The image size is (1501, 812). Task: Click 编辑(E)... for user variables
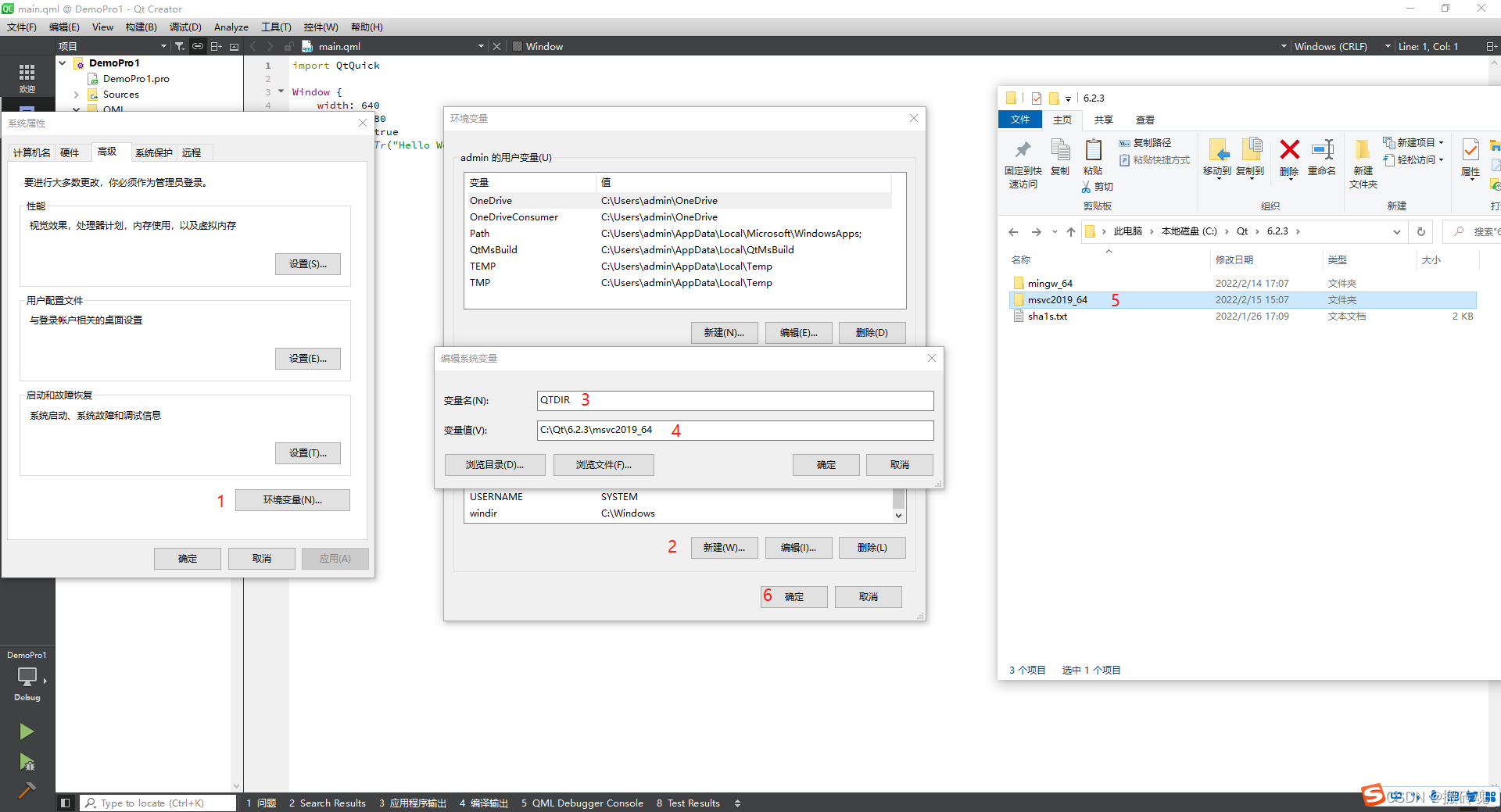coord(798,333)
